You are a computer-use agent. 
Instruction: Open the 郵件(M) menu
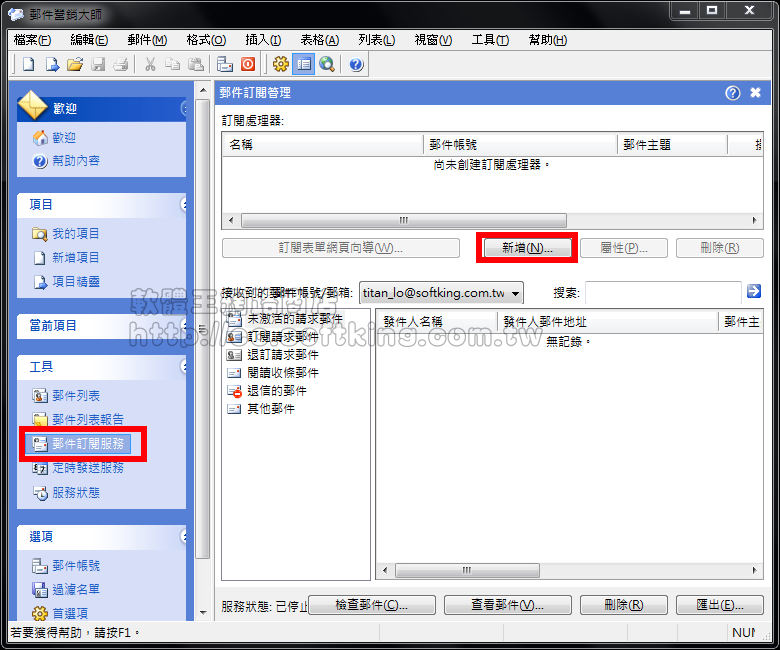click(x=147, y=40)
